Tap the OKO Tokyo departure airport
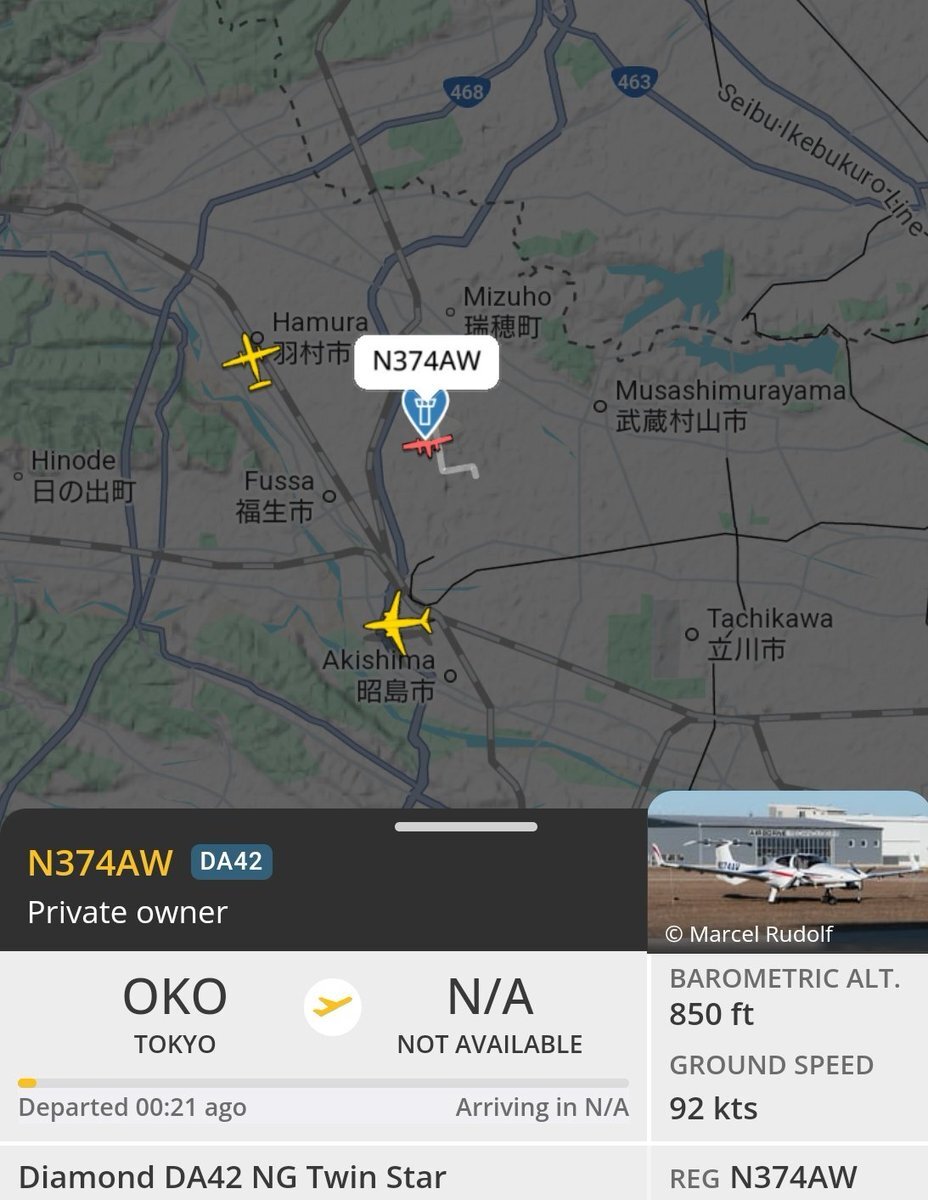Screen dimensions: 928x1200 (175, 1014)
